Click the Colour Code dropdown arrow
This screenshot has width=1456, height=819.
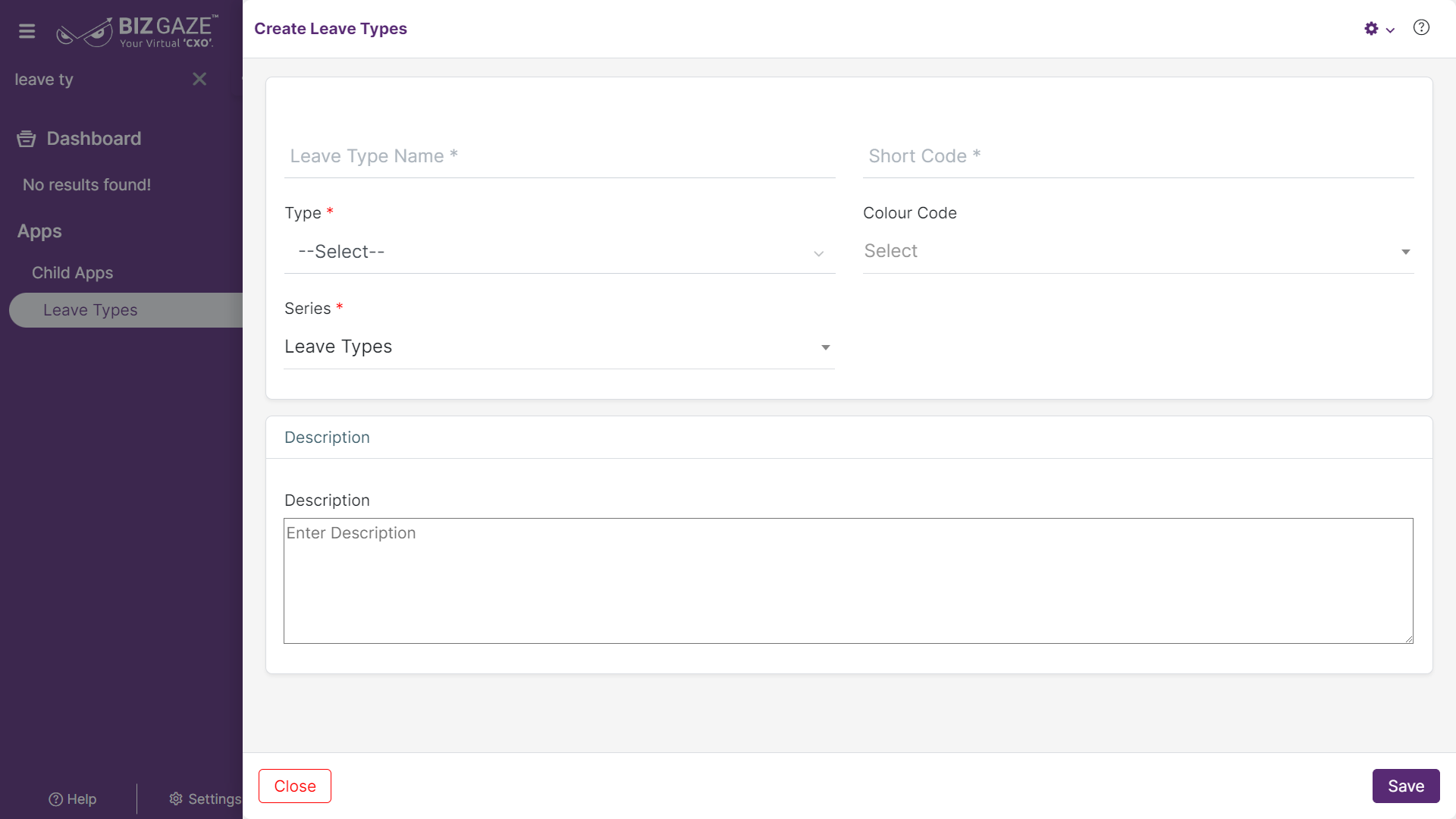click(x=1406, y=252)
